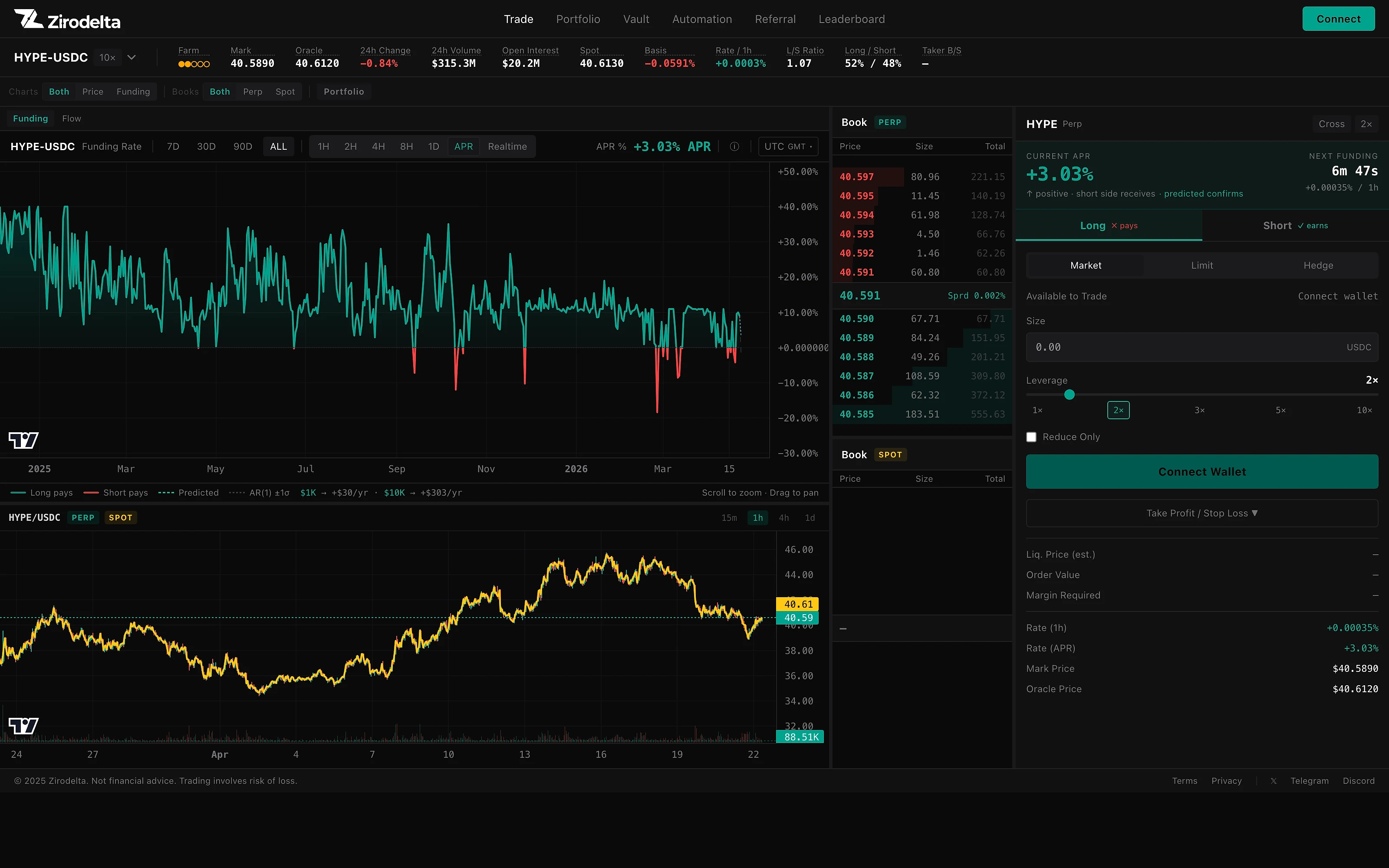Toggle the Portfolio panel button

tap(344, 92)
